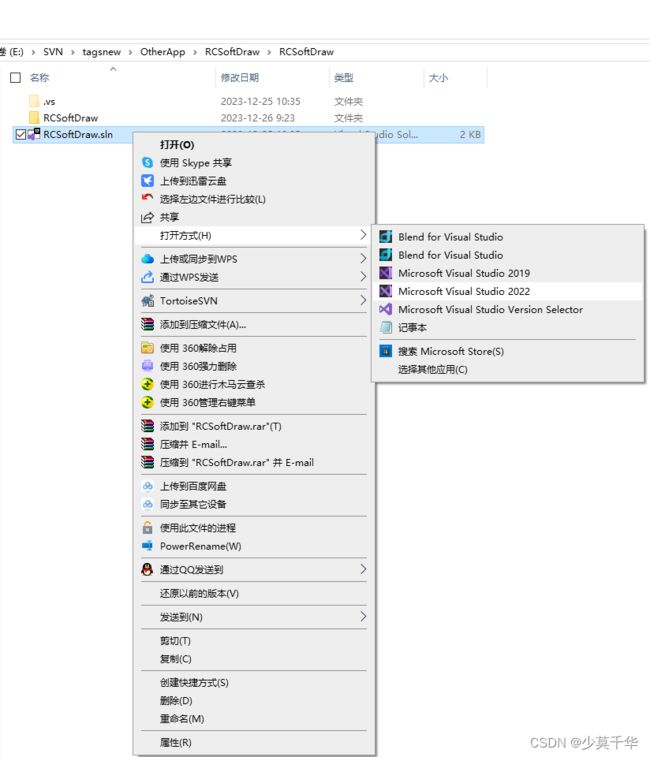This screenshot has width=650, height=757.
Task: Click the sync to other devices icon
Action: pyautogui.click(x=147, y=504)
